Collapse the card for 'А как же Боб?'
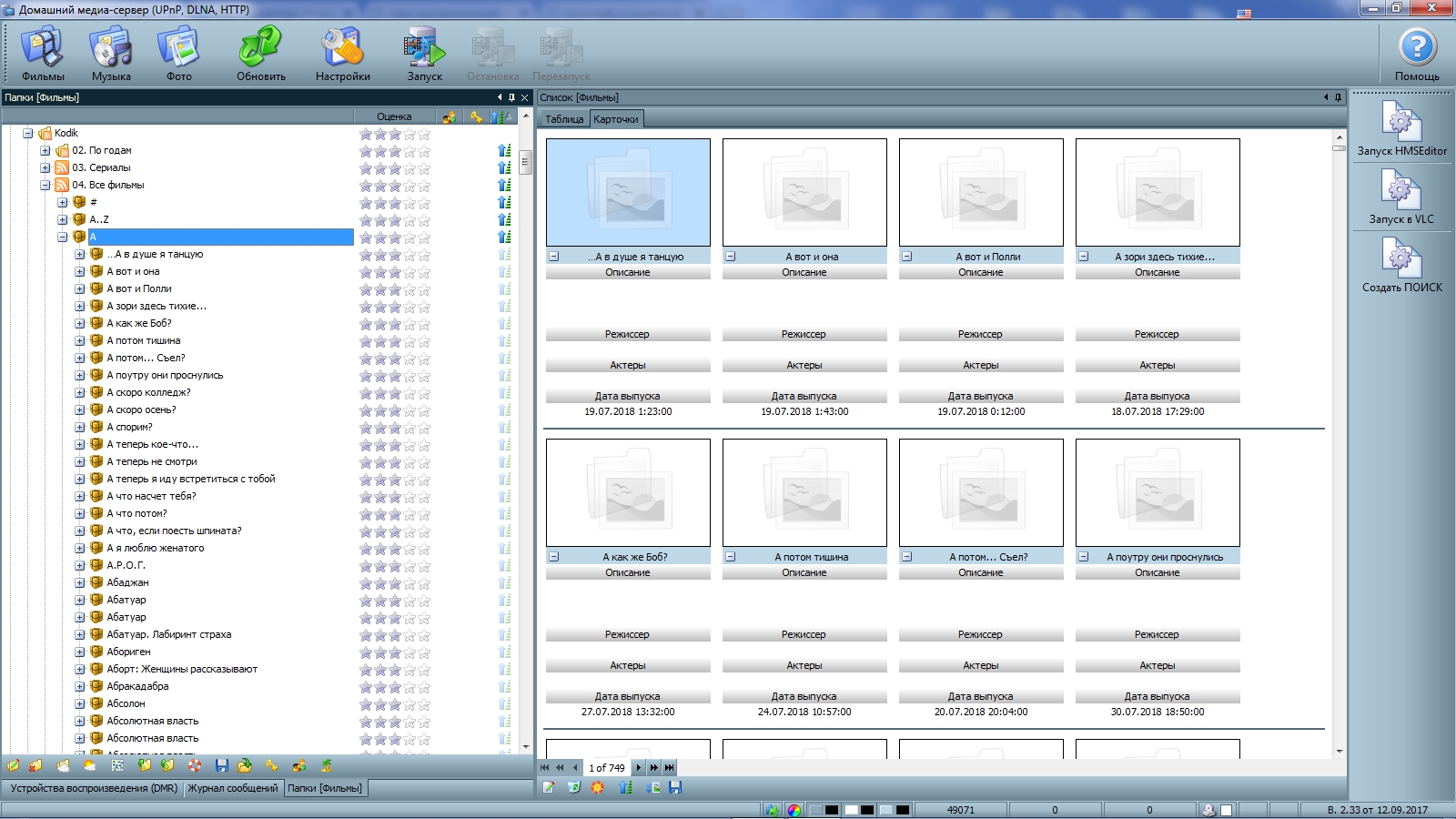The image size is (1456, 819). pos(553,557)
